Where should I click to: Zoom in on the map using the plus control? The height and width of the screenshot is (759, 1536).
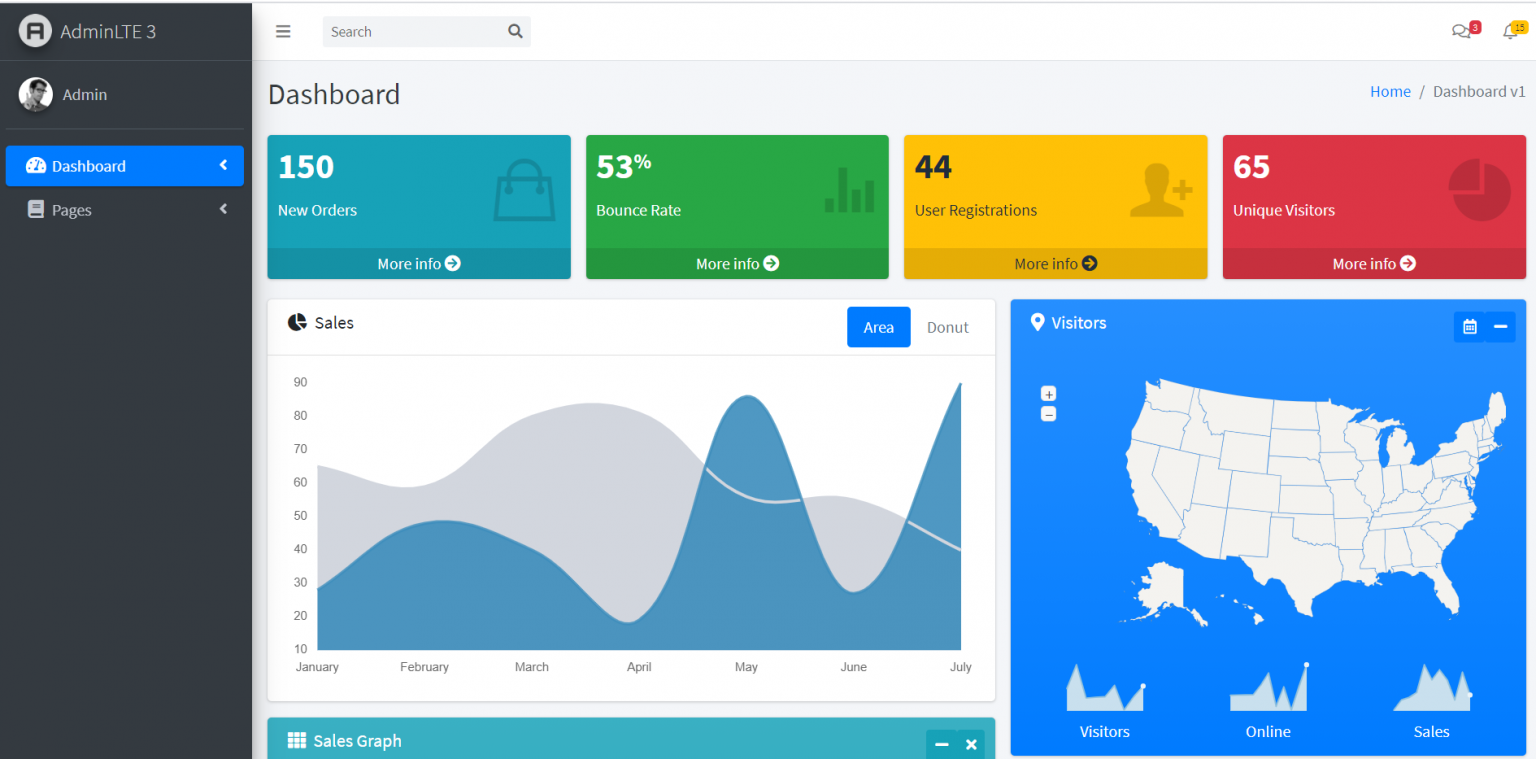point(1048,393)
